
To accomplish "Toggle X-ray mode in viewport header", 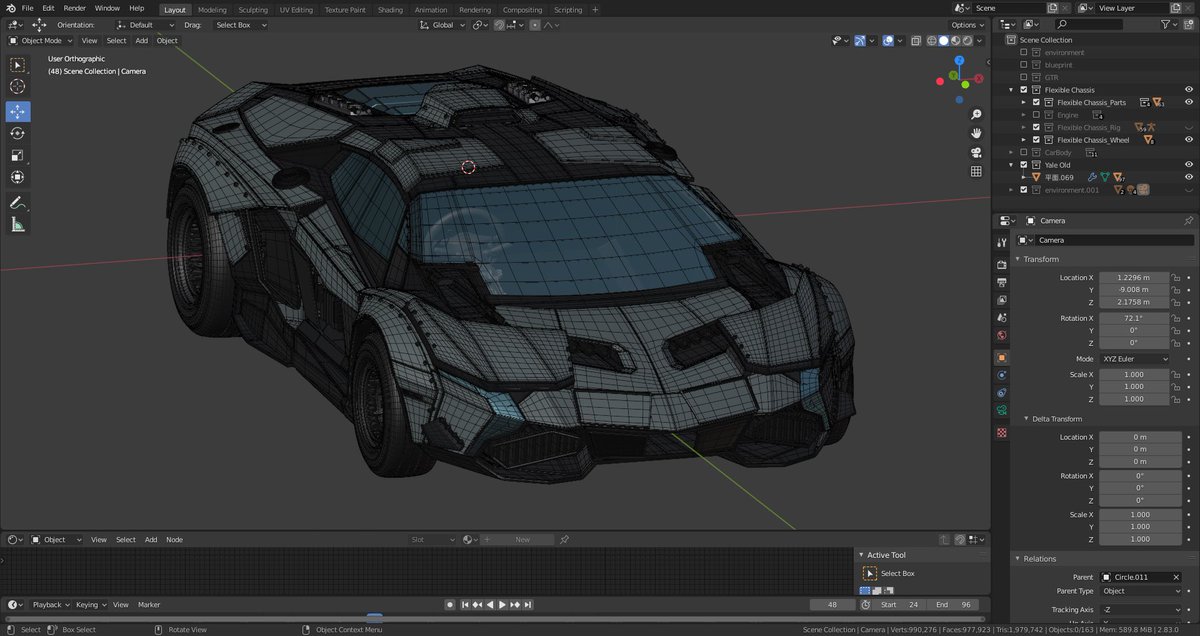I will point(917,41).
